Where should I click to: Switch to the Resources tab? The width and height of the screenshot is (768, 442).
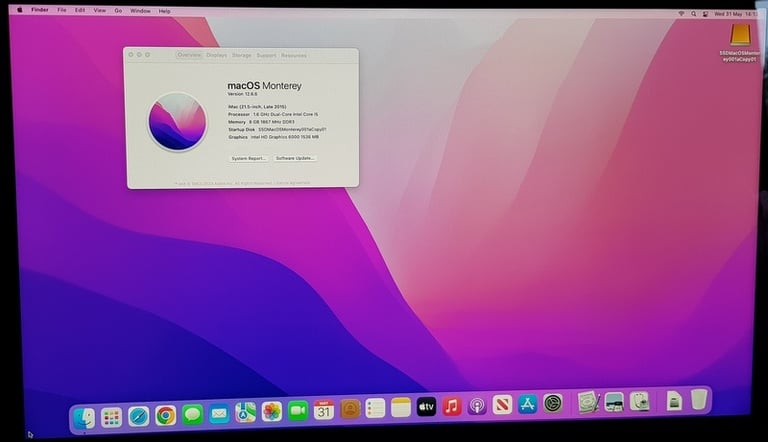[x=294, y=55]
